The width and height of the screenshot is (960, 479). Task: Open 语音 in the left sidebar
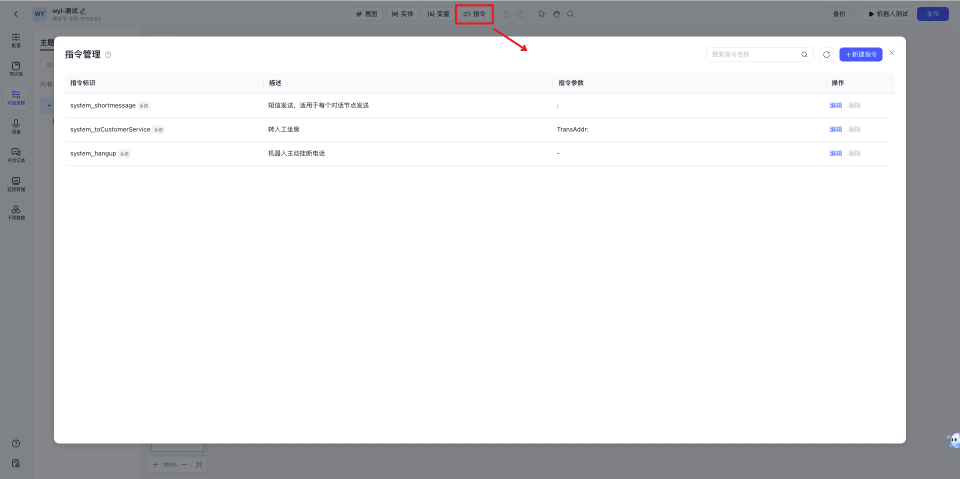click(16, 126)
